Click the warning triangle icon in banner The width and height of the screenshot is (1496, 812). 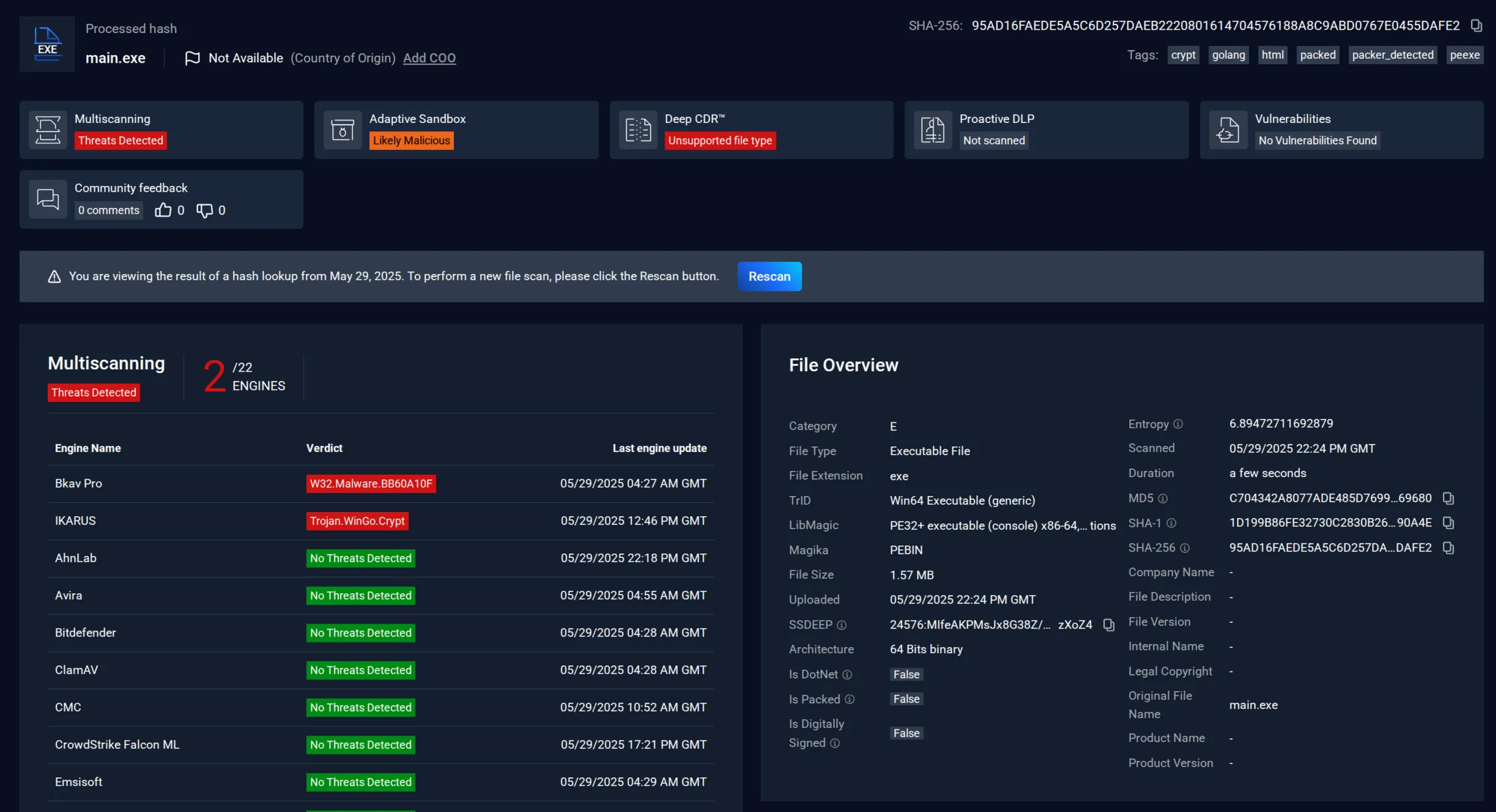[x=54, y=276]
